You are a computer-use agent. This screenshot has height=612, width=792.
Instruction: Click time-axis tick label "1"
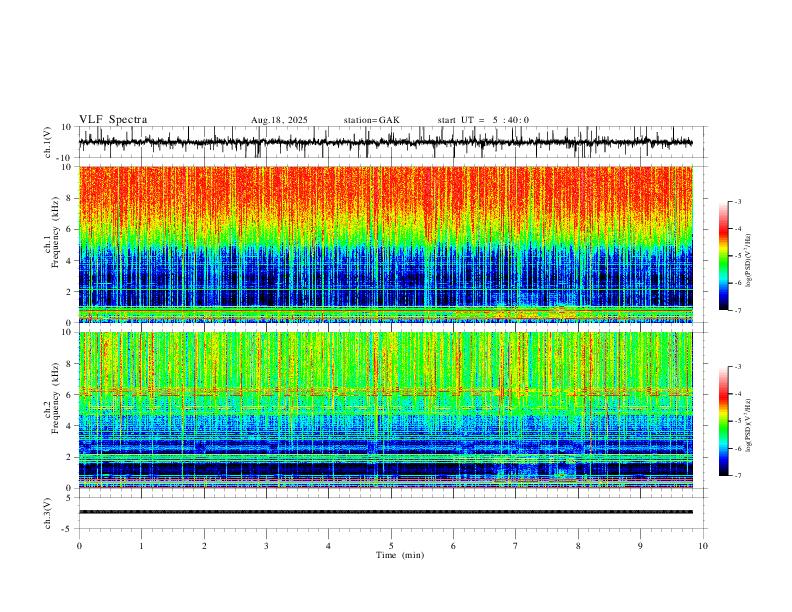(141, 546)
